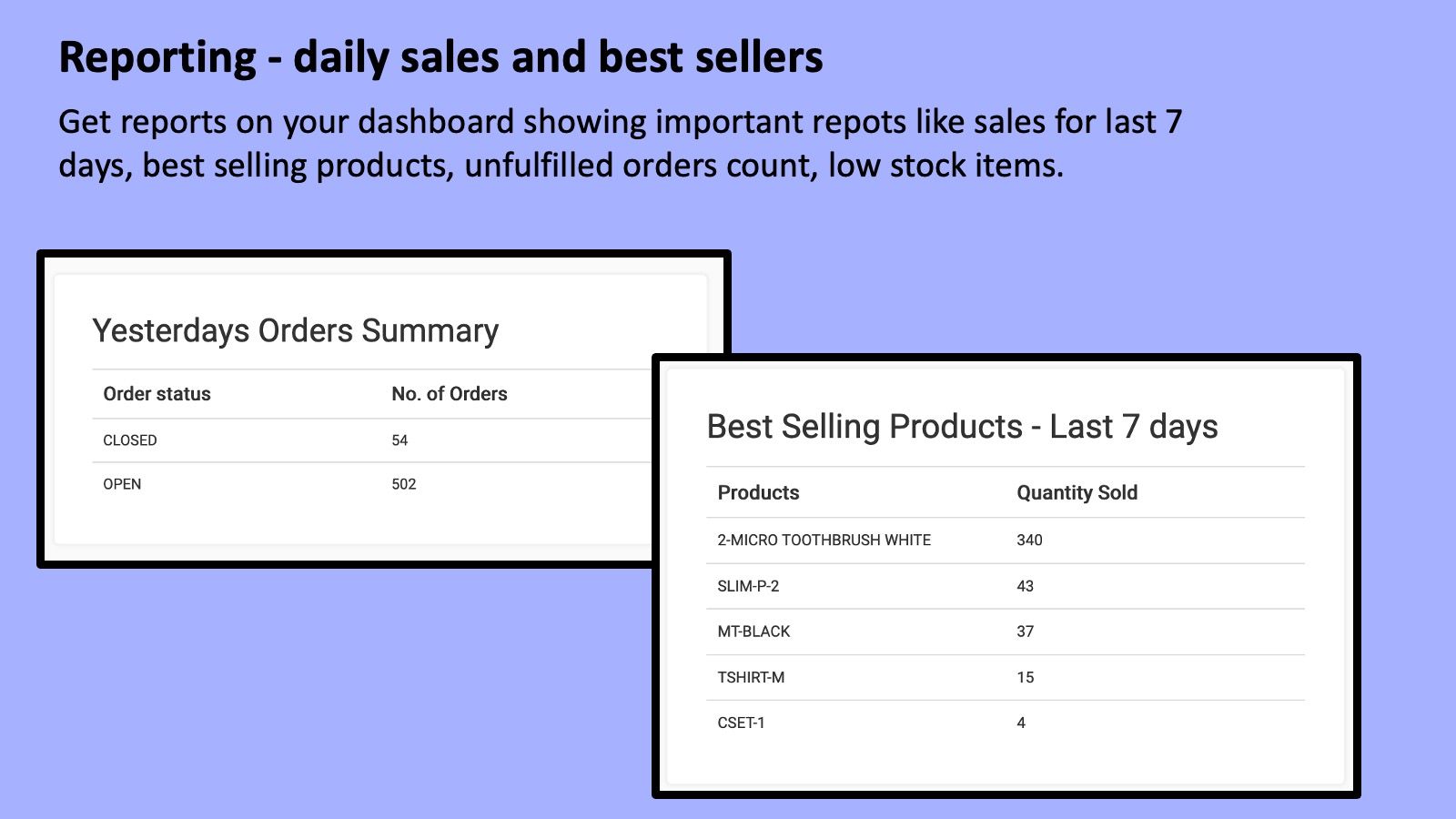Click the quantity 340 next to the toothbrush
Screen dimensions: 1456x819
coord(1029,540)
